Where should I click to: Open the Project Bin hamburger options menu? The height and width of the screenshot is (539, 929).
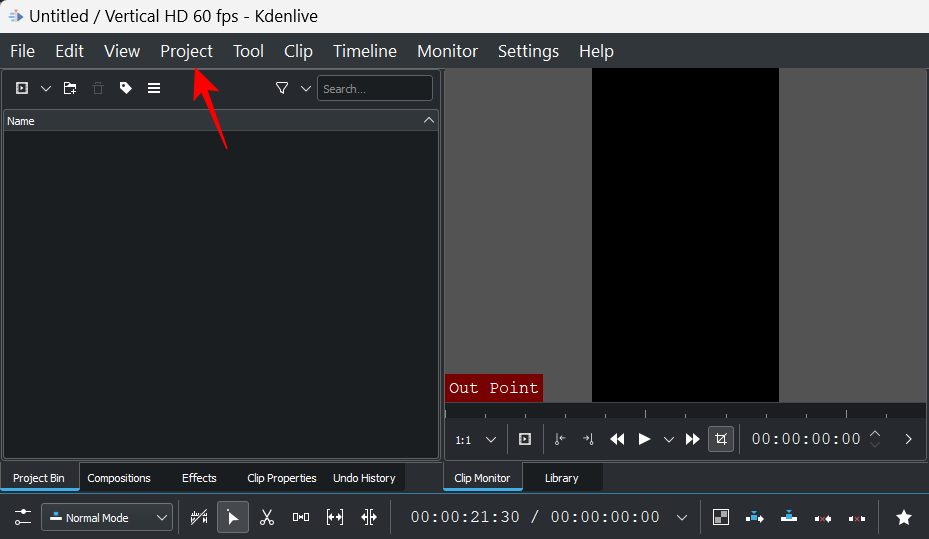[x=154, y=88]
